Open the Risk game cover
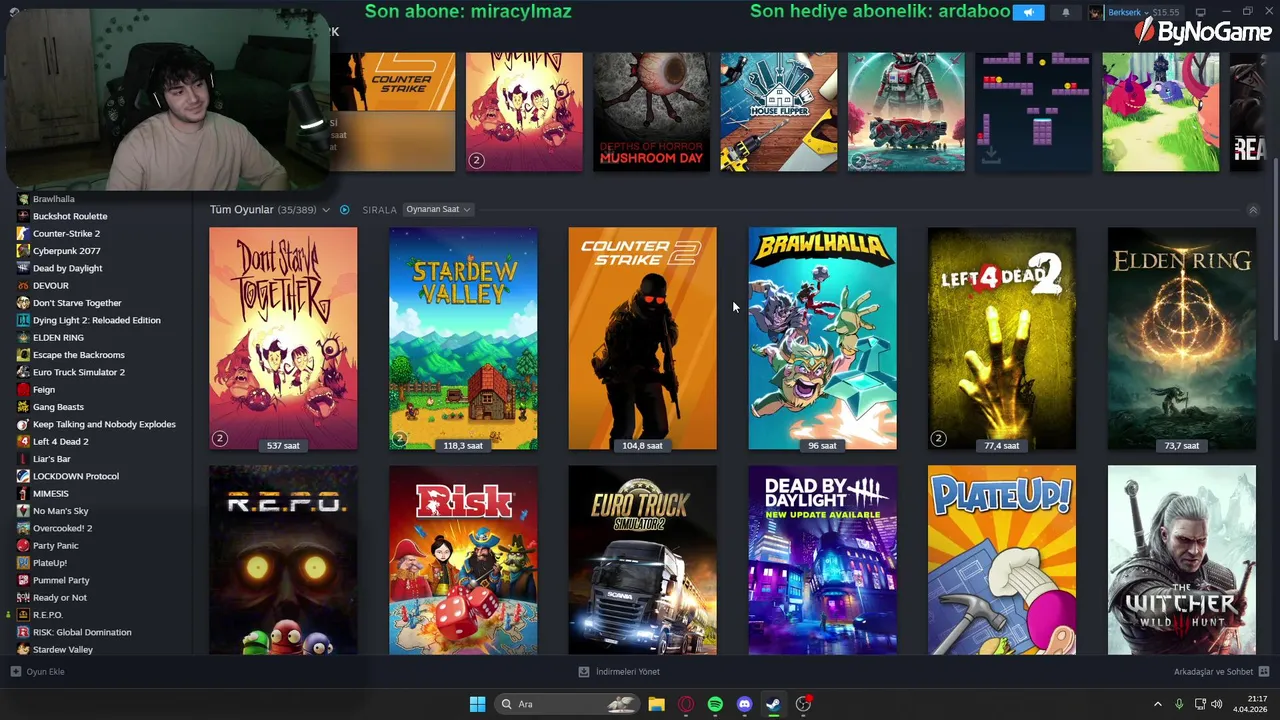The image size is (1280, 720). [x=463, y=560]
